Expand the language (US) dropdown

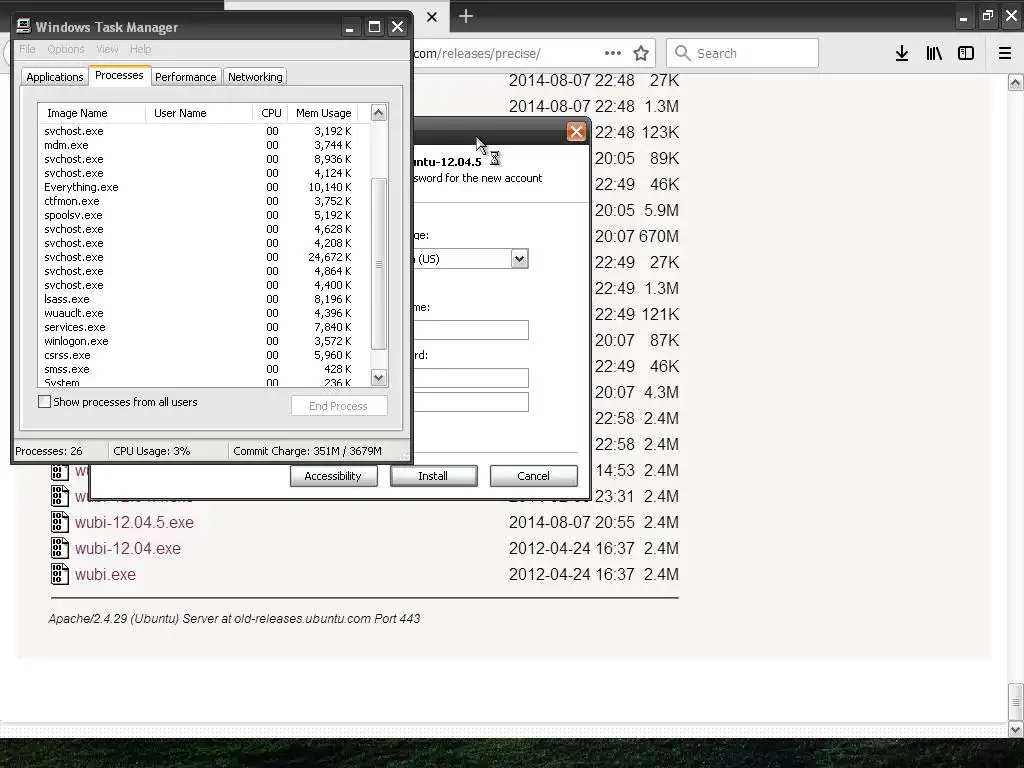coord(519,259)
